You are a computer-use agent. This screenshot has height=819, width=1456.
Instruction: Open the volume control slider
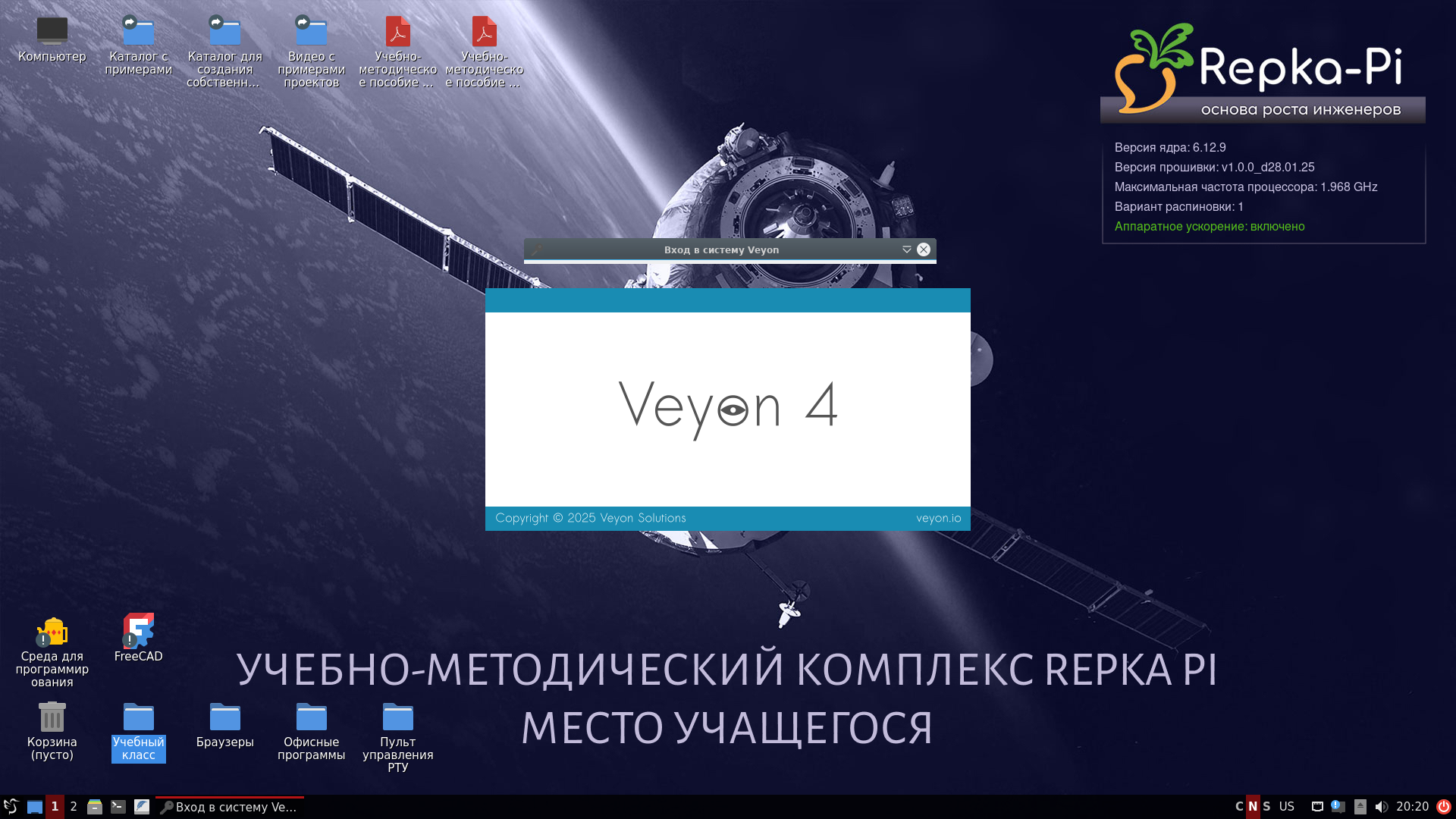coord(1382,807)
